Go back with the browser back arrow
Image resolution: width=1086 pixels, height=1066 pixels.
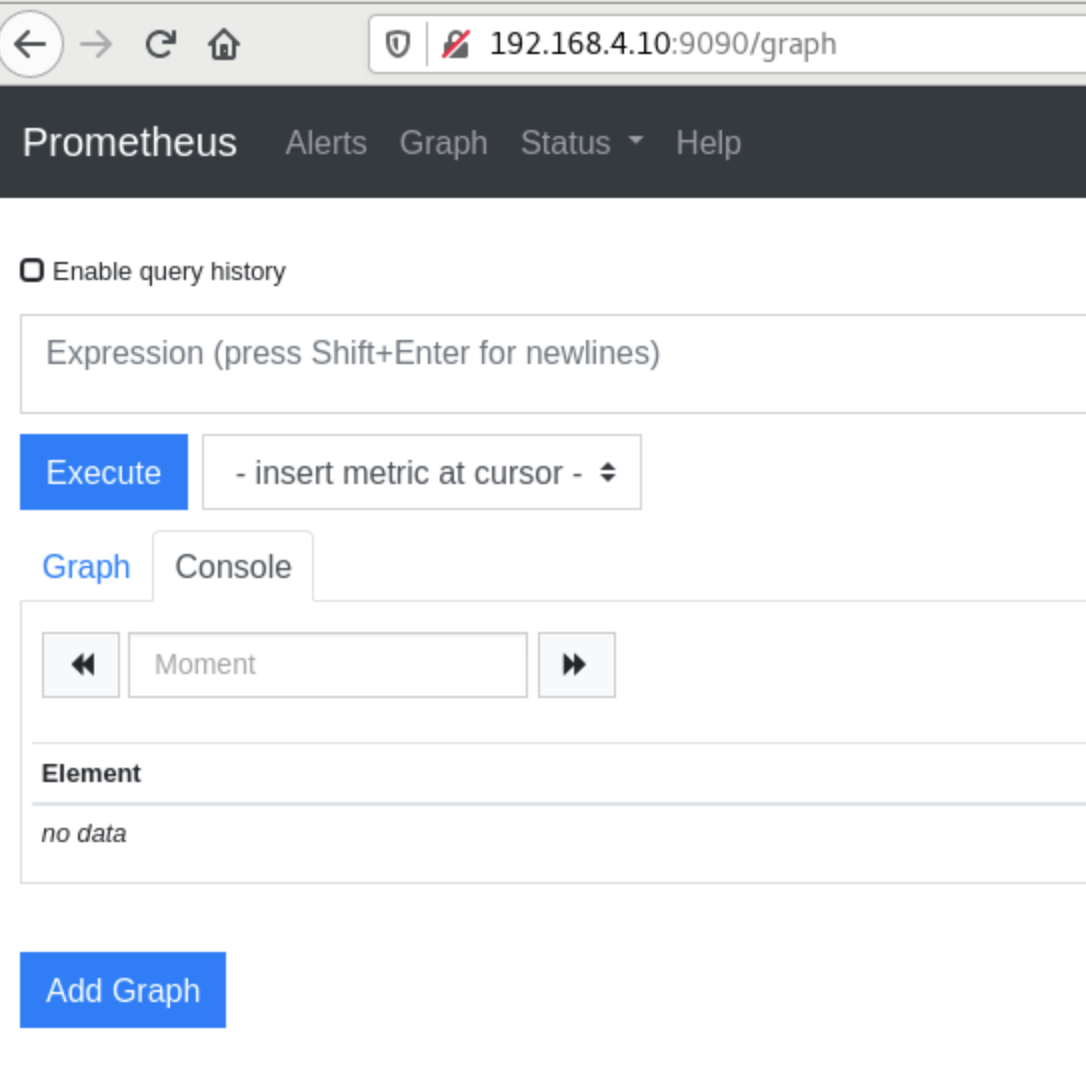pos(30,44)
